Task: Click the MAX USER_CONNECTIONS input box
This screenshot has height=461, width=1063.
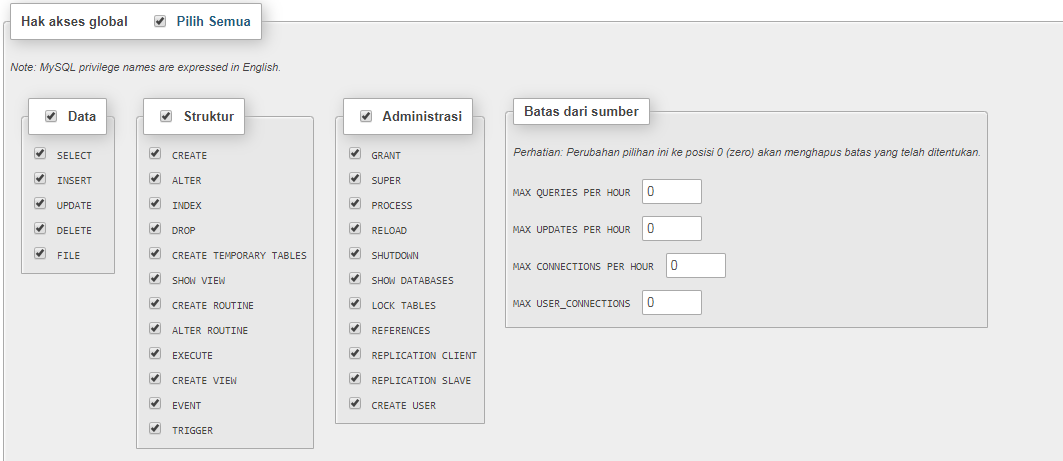Action: tap(671, 302)
